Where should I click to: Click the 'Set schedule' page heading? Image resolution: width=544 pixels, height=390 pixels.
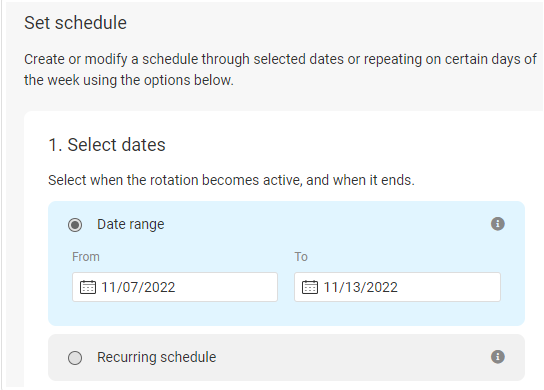point(75,23)
